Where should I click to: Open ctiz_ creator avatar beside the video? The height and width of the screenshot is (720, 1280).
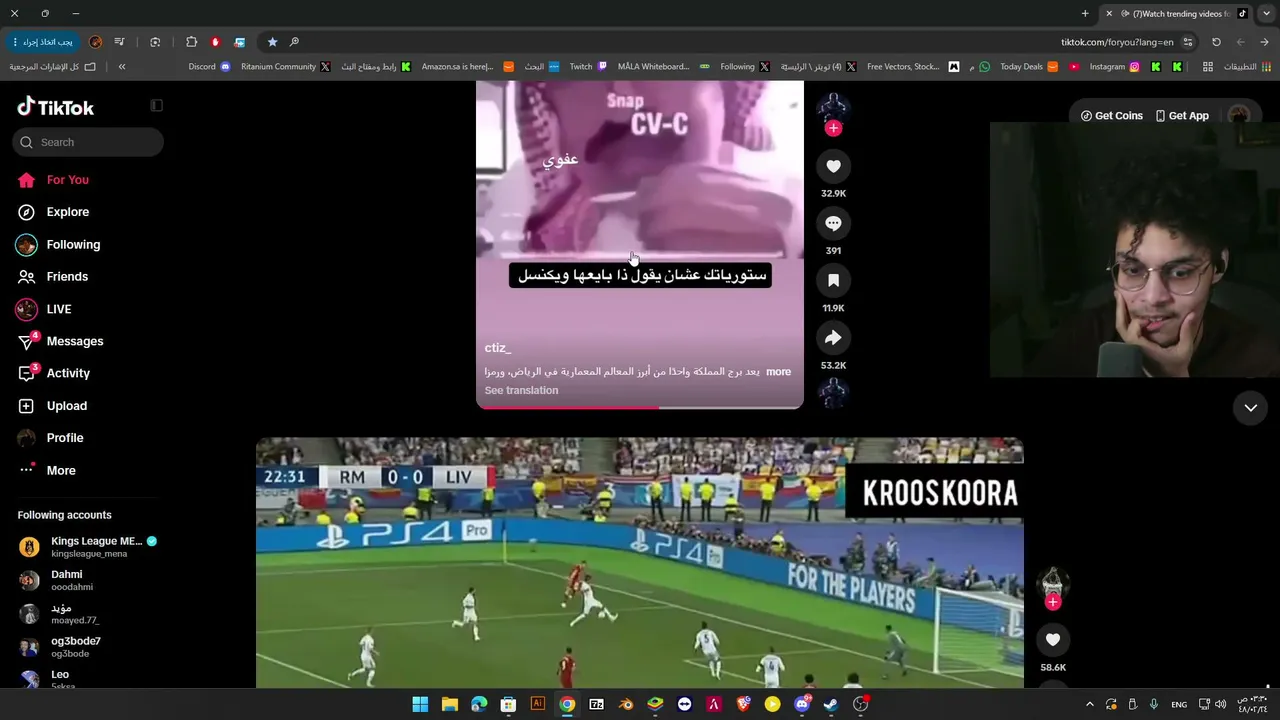[833, 107]
